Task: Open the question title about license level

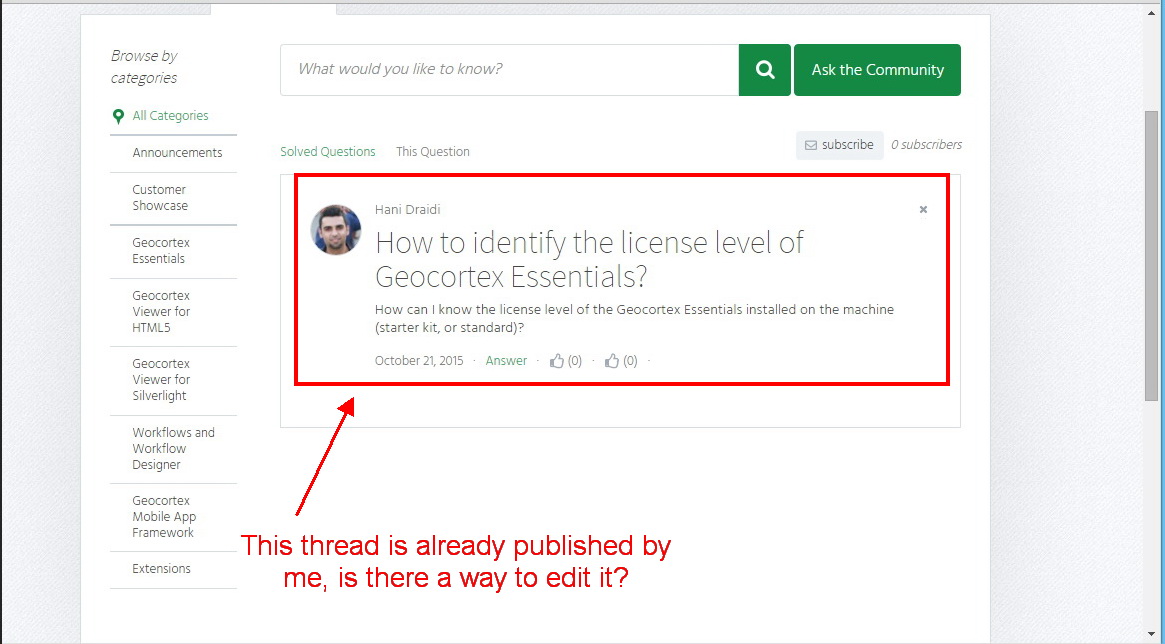Action: pos(589,259)
